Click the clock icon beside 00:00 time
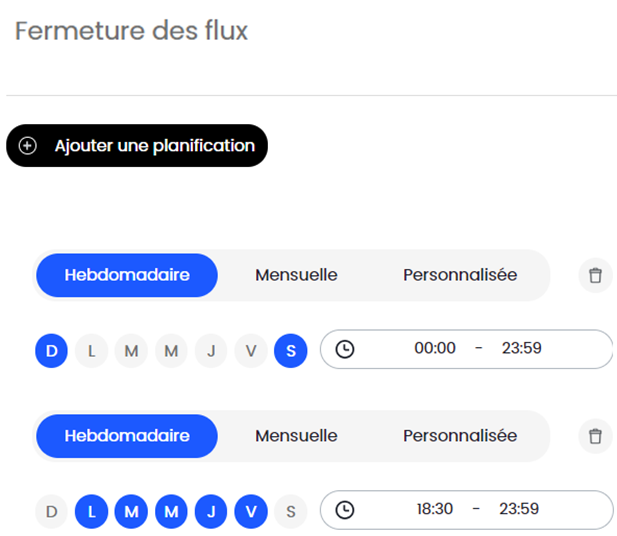This screenshot has width=617, height=536. 345,349
